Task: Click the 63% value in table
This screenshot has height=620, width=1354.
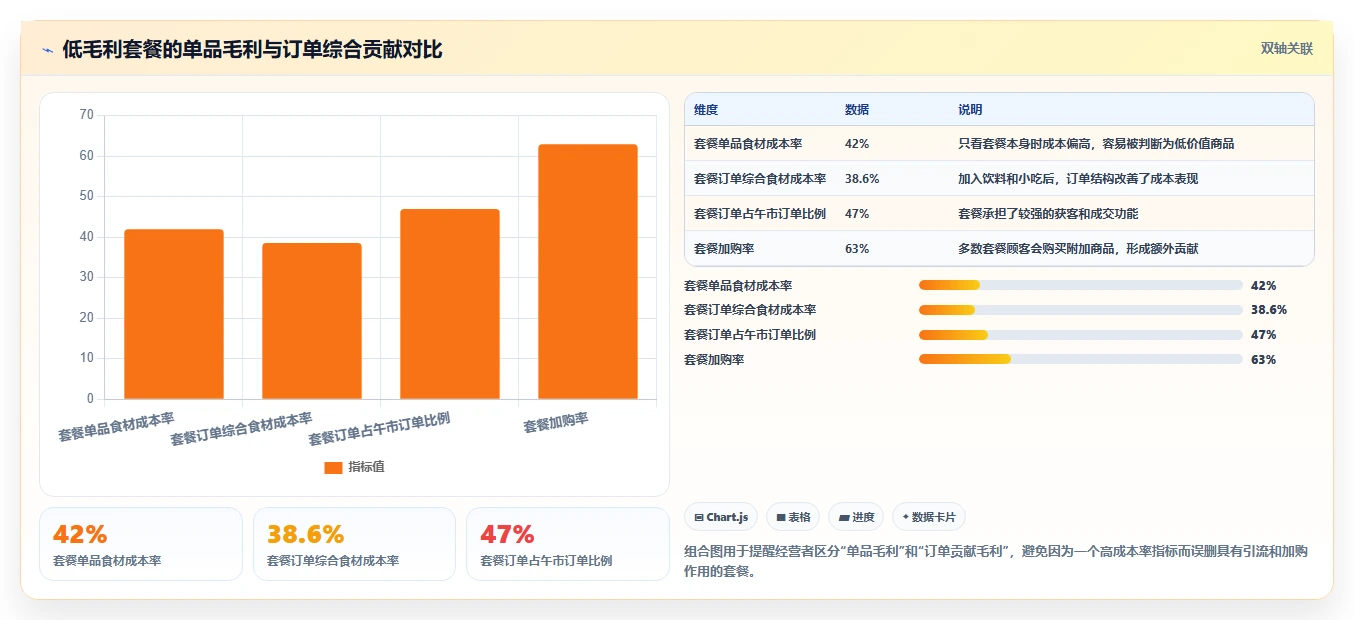Action: click(857, 249)
